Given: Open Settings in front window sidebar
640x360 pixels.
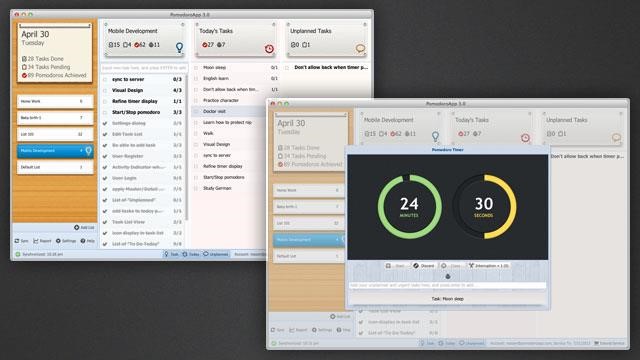Looking at the screenshot, I should [322, 330].
